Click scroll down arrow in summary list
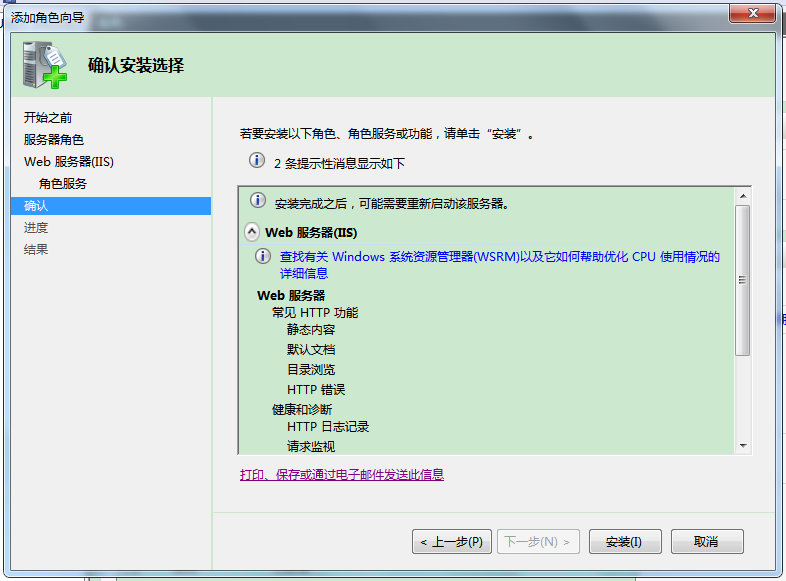Viewport: 786px width, 581px height. 743,446
